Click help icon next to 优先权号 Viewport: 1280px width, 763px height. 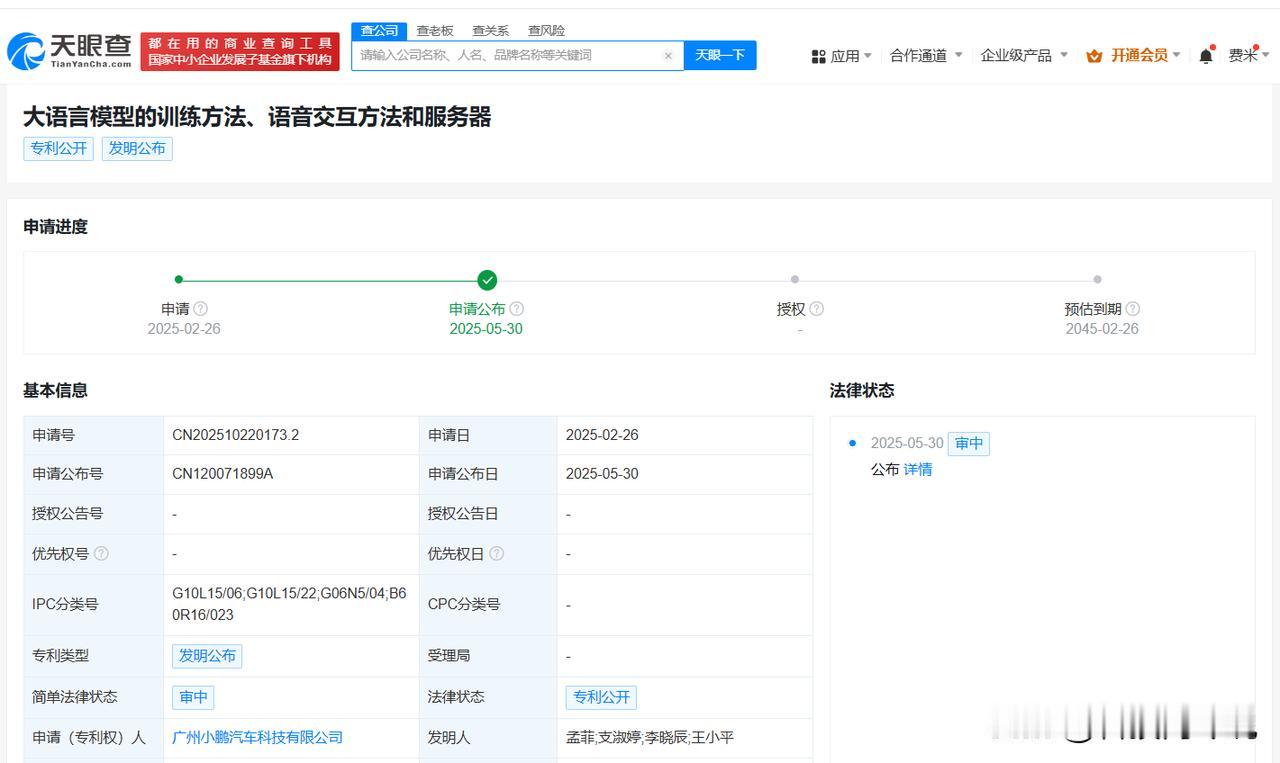(x=101, y=553)
